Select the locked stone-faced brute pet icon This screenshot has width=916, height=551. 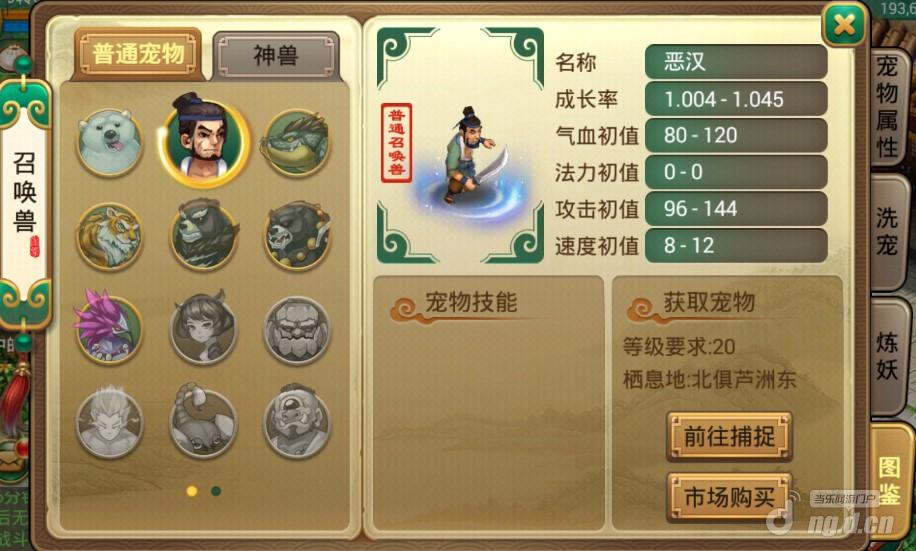click(x=297, y=330)
